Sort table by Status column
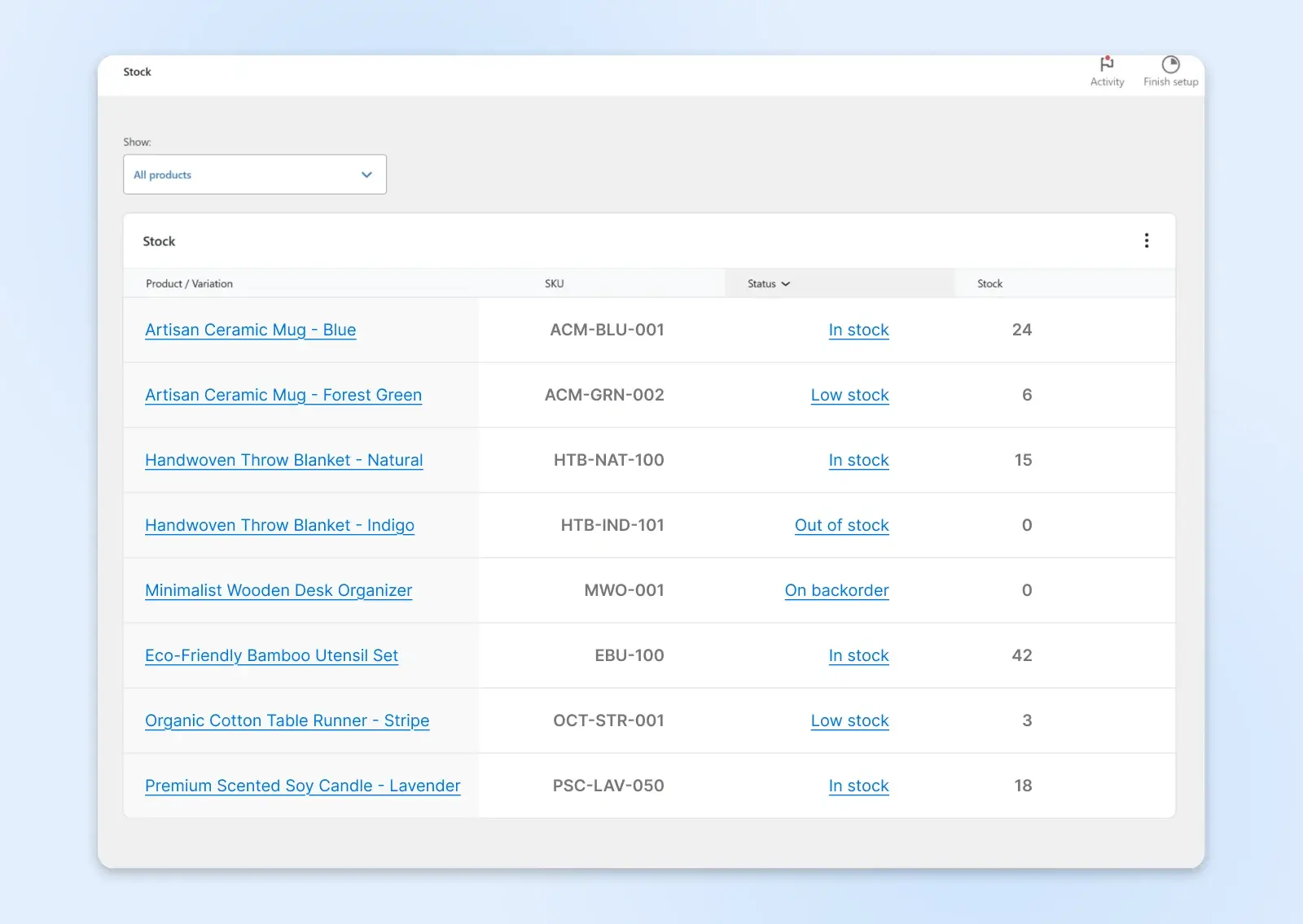 click(768, 284)
